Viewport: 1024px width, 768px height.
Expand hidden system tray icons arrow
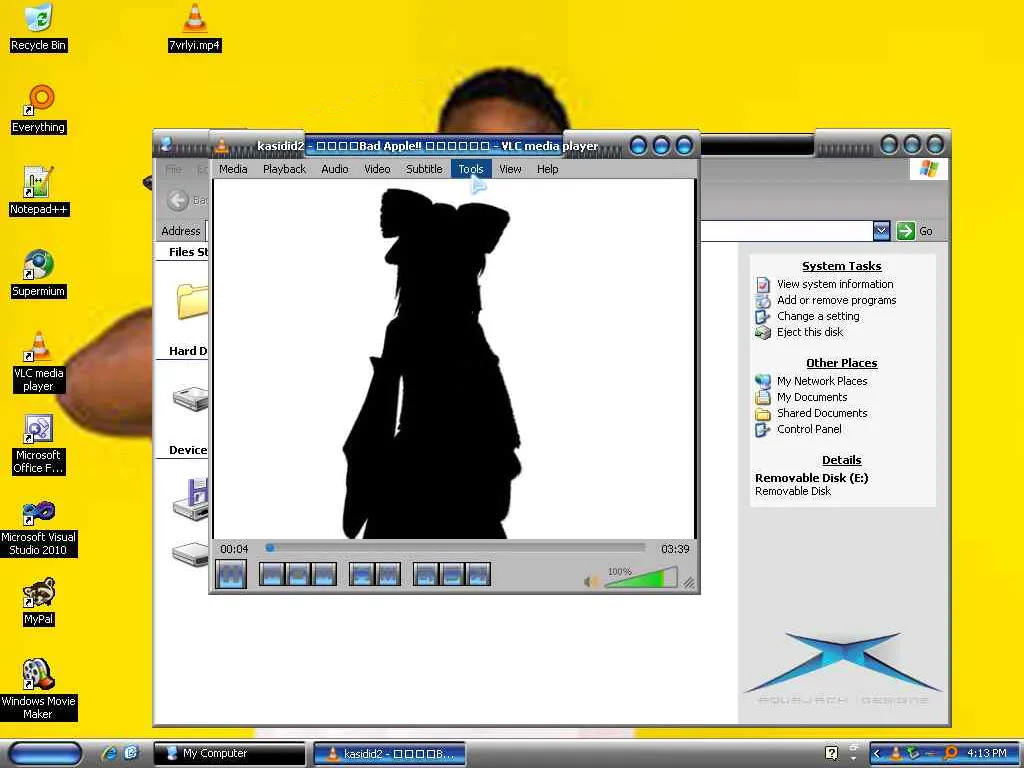pyautogui.click(x=877, y=754)
